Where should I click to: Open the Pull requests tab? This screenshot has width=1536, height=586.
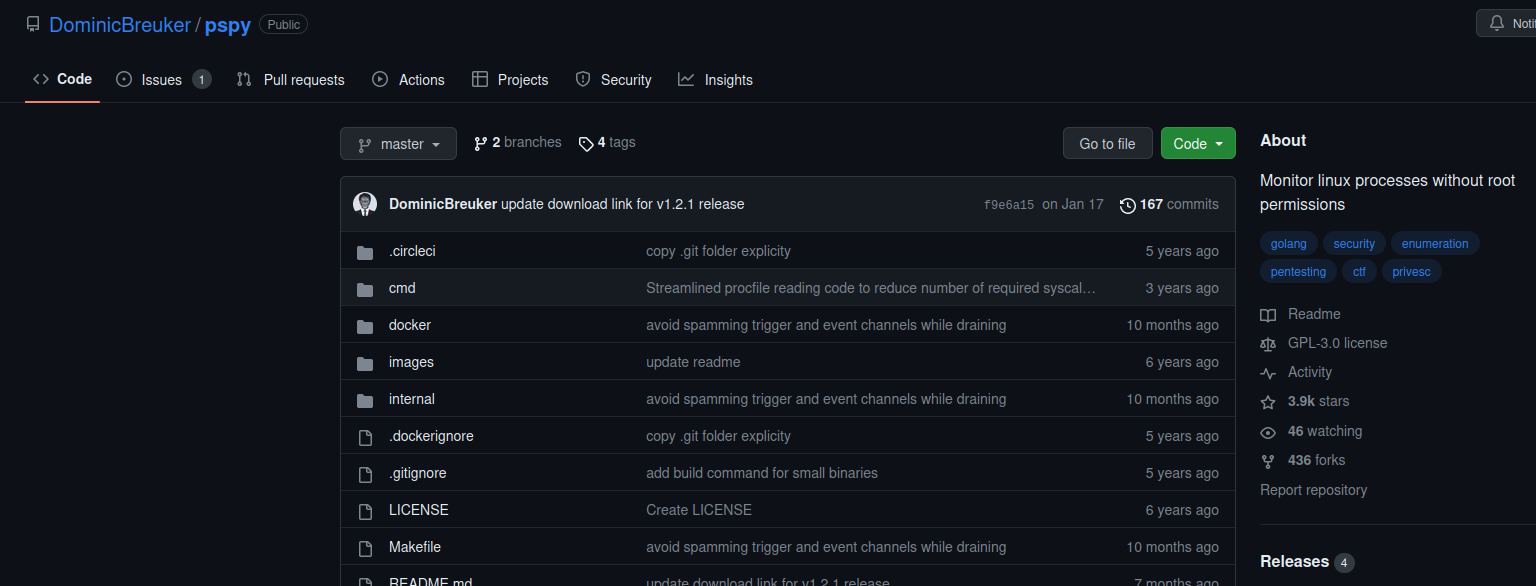coord(290,80)
